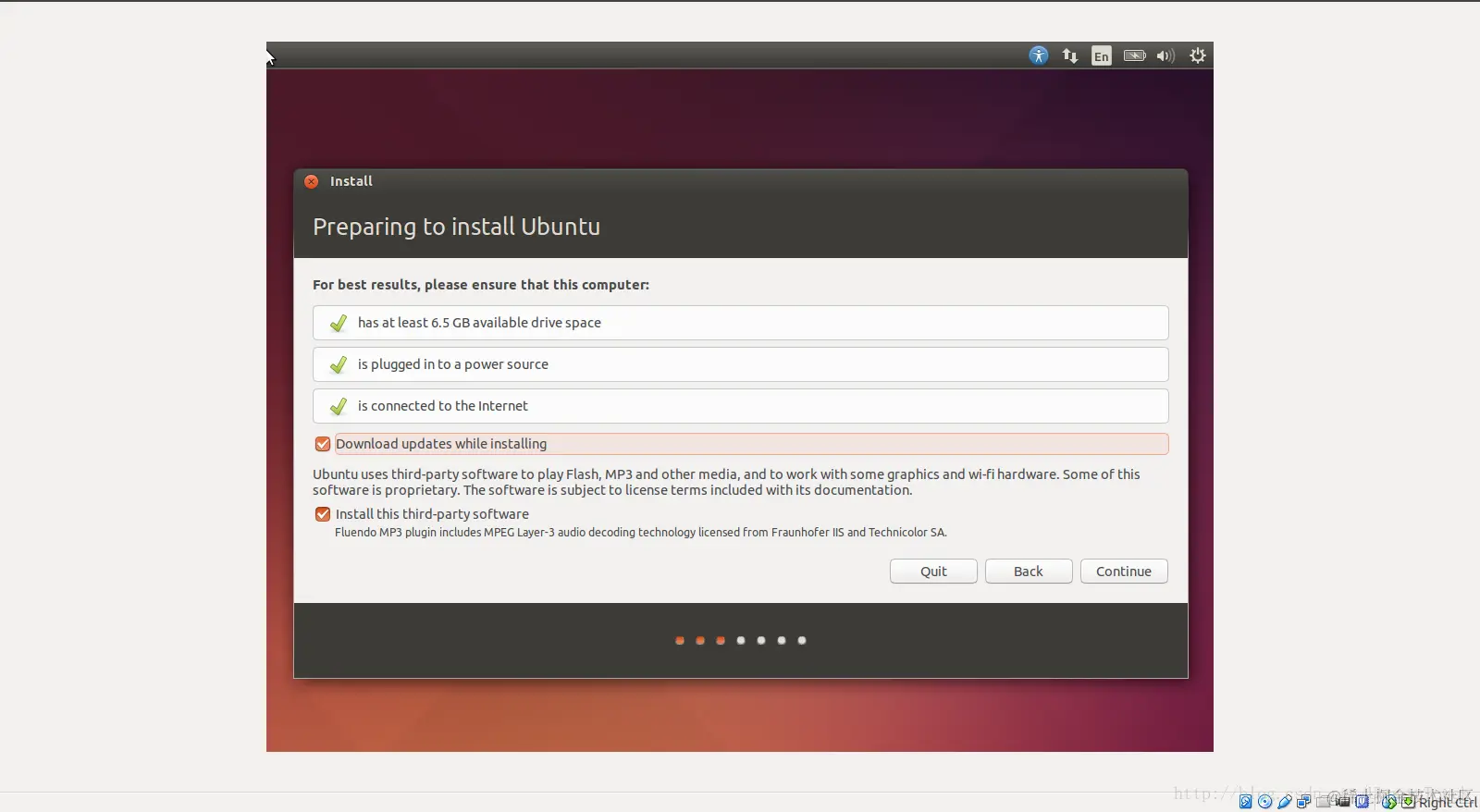The width and height of the screenshot is (1480, 812).
Task: Click the 'Right Ctrl' host key label
Action: coord(1448,802)
